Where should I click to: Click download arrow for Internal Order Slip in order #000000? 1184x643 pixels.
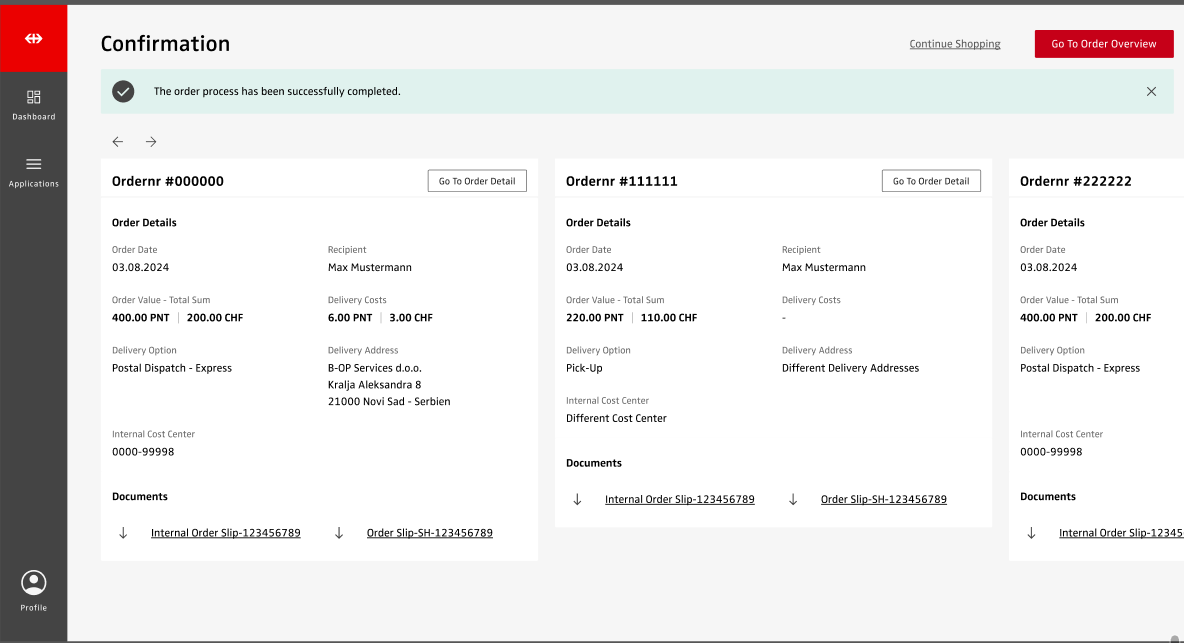(124, 533)
